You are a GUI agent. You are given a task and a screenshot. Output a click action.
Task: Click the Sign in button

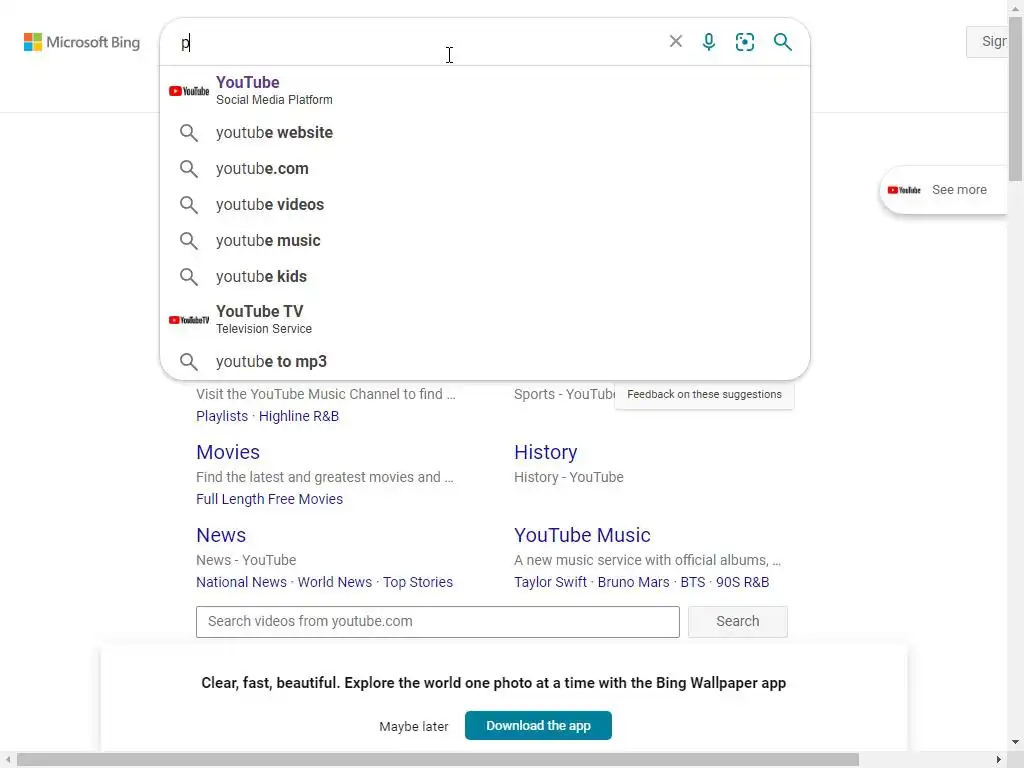point(989,42)
